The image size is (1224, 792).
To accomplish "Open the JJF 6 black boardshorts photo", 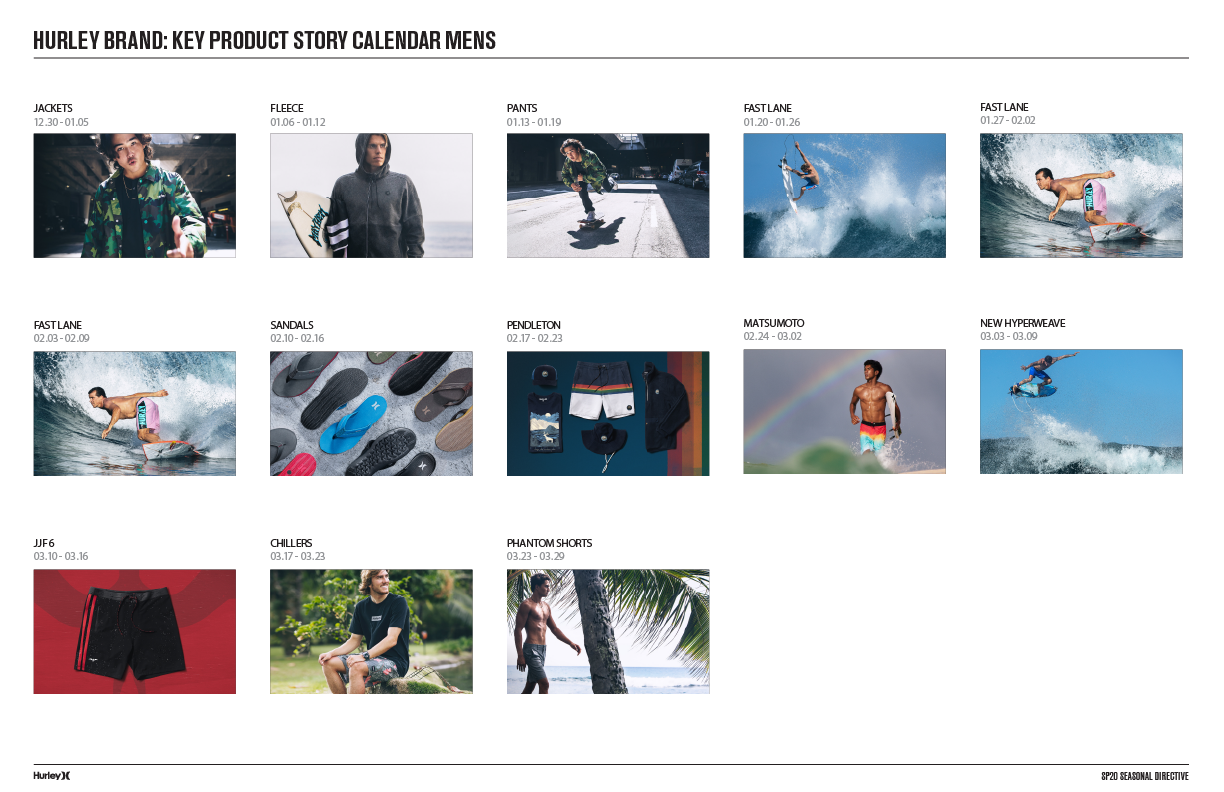I will coord(135,631).
